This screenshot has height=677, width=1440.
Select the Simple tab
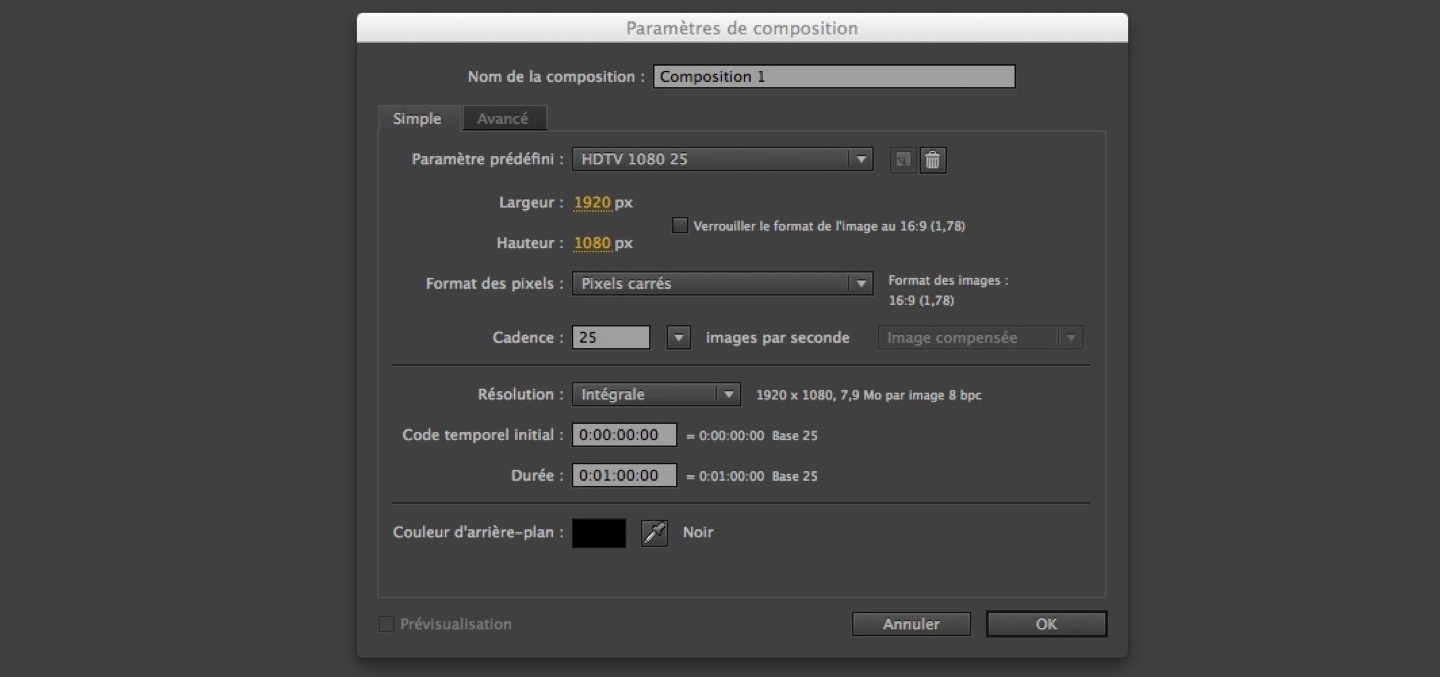(x=418, y=118)
